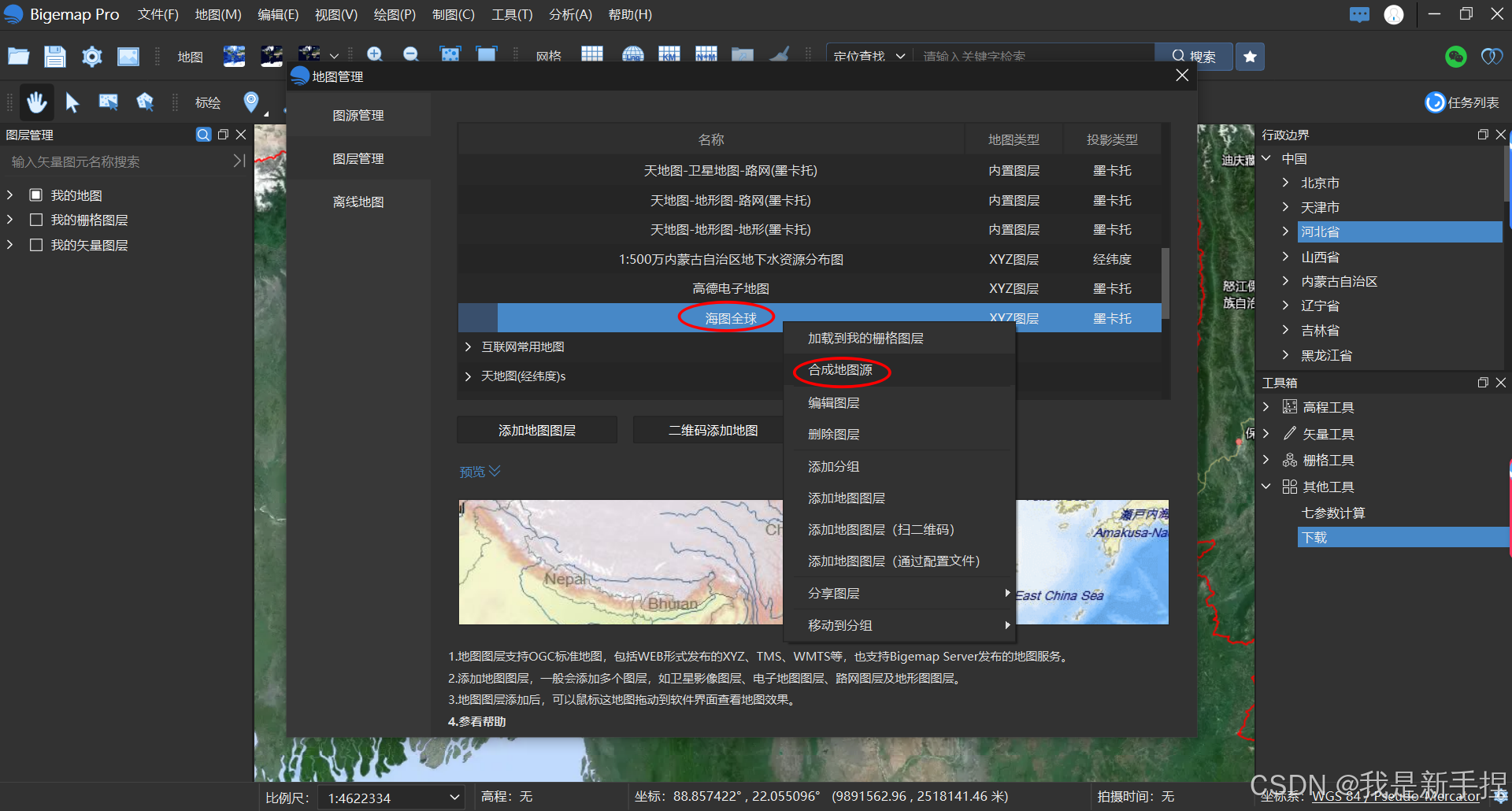The image size is (1512, 811).
Task: Select the arrow pointer tool
Action: pos(72,102)
